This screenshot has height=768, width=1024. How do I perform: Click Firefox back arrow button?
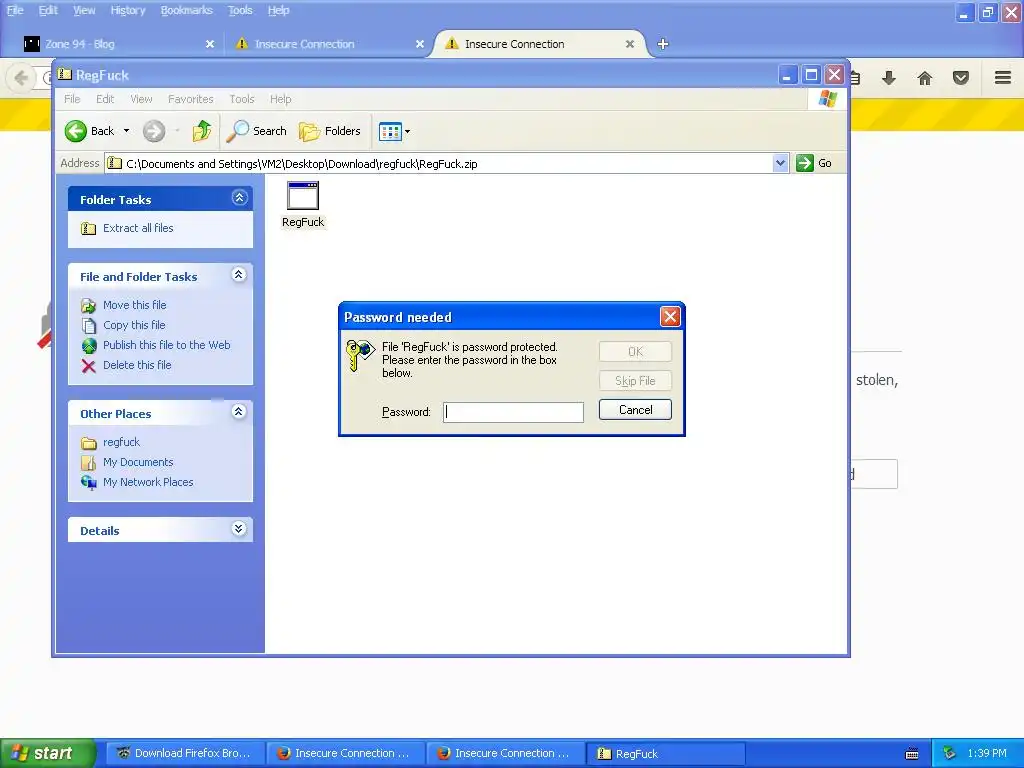[21, 78]
